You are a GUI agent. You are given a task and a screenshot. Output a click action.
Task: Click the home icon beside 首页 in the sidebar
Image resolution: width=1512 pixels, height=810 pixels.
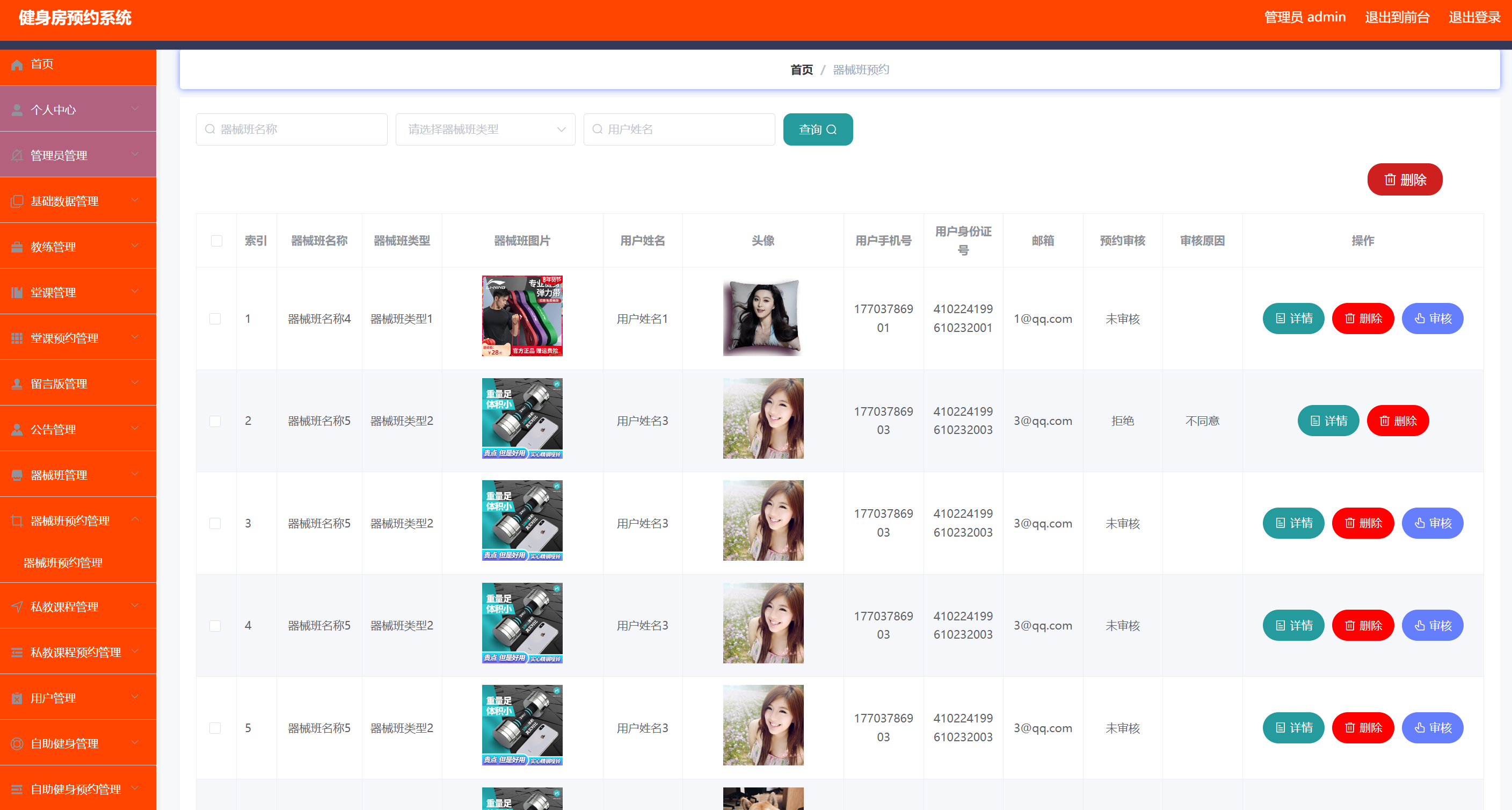pyautogui.click(x=17, y=64)
